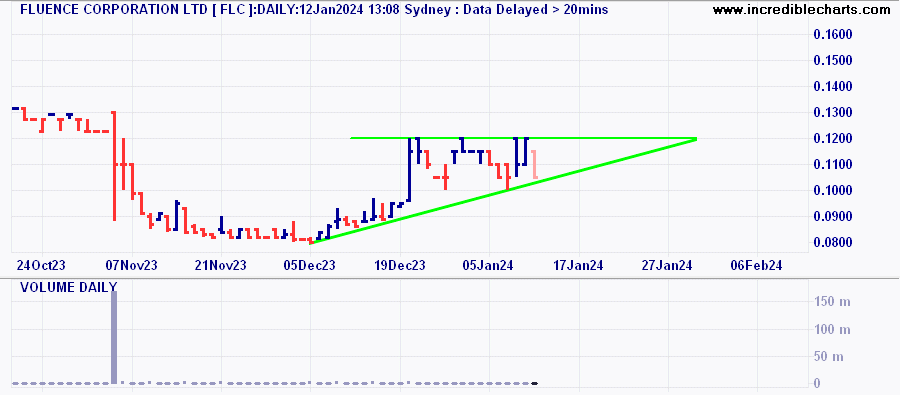Click the horizontal green resistance line

pos(522,138)
